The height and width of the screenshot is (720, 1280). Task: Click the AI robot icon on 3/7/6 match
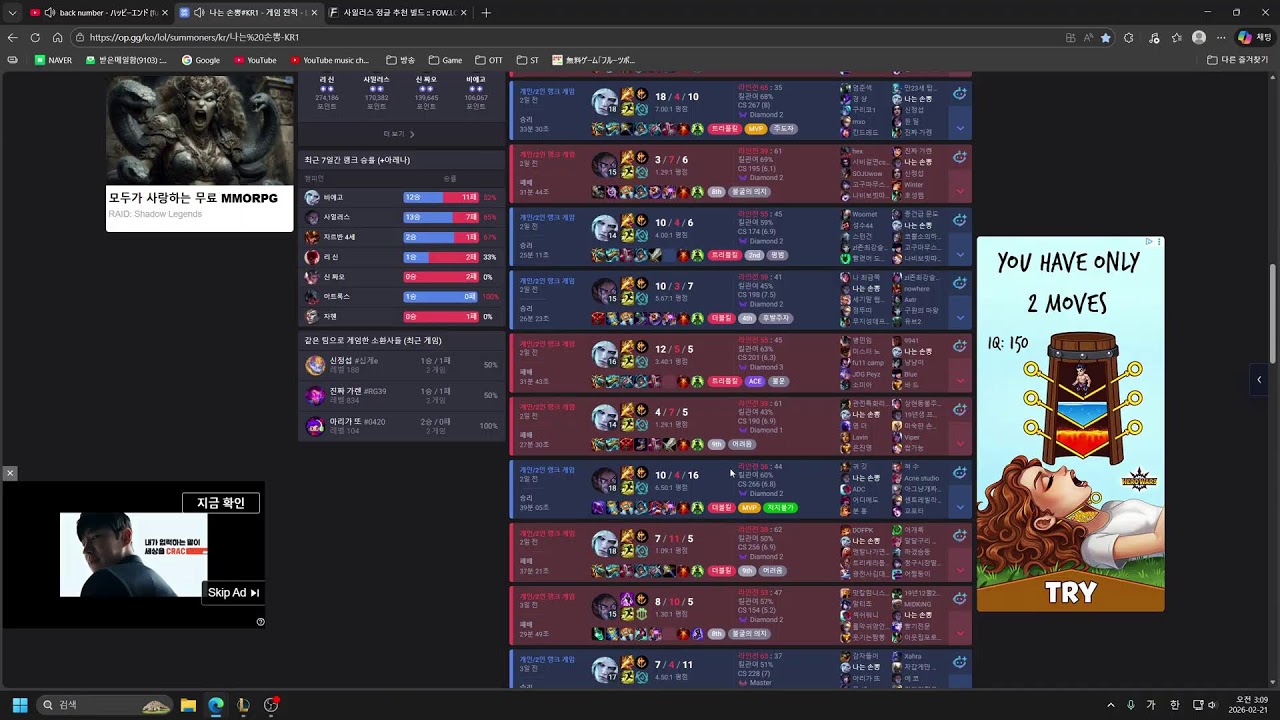[960, 157]
